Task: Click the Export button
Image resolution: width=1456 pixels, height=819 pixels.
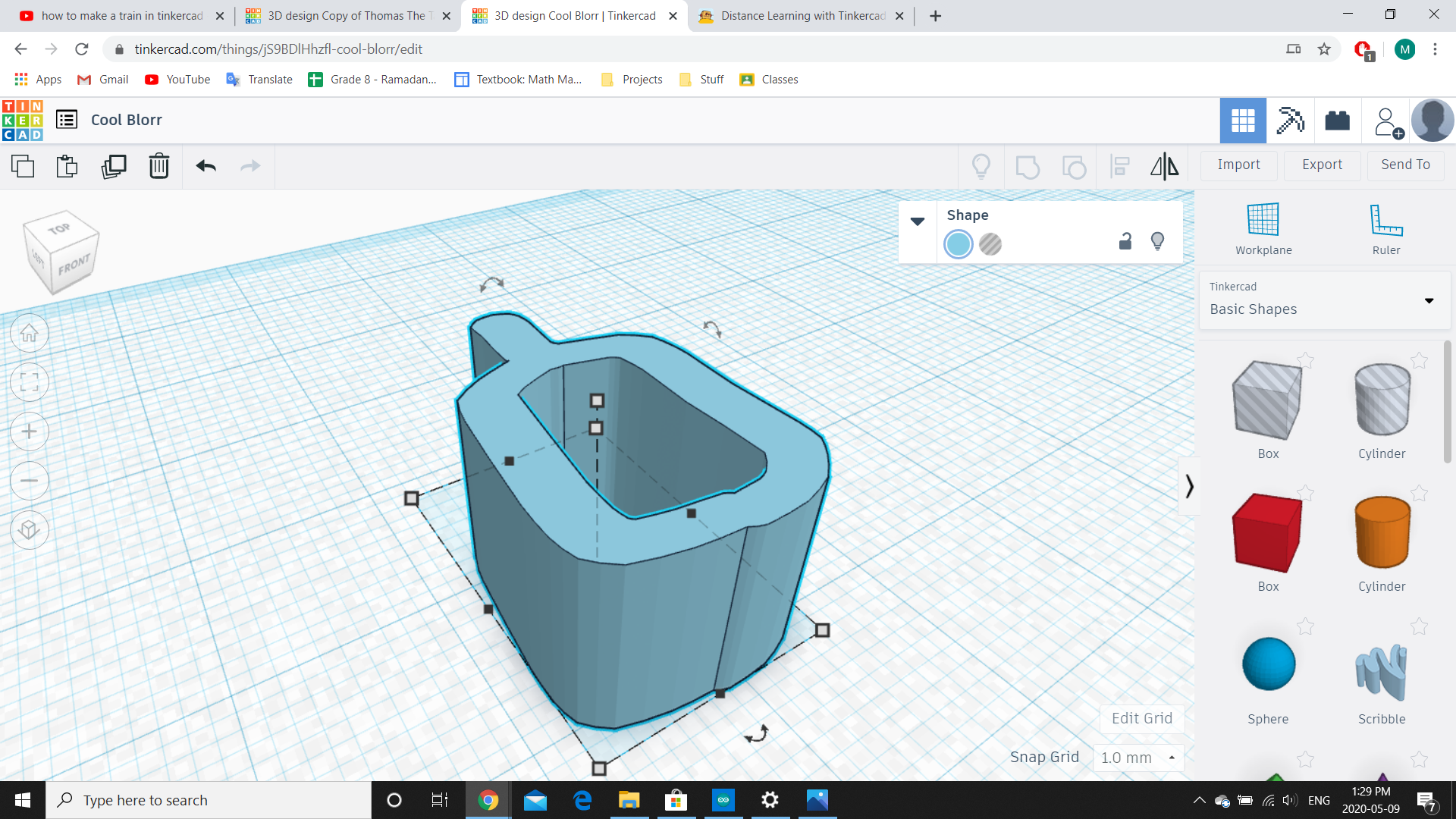Action: coord(1322,164)
